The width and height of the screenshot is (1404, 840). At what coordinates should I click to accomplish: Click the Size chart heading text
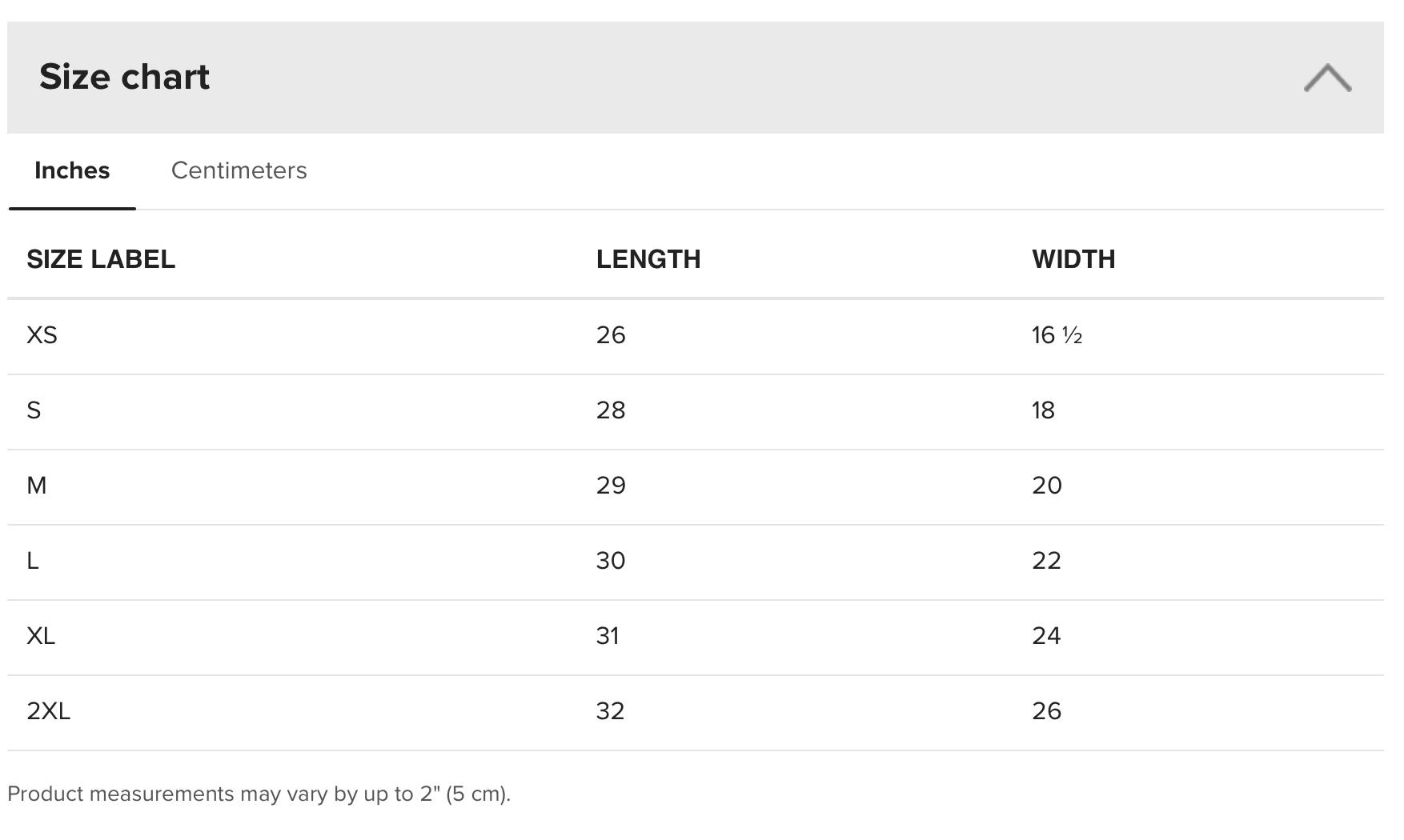[124, 77]
